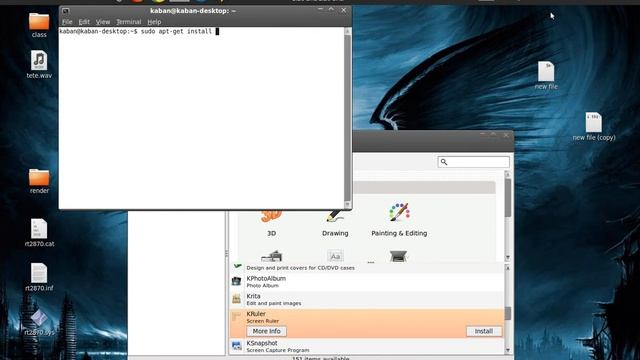Click the terminal window title kaban@kaban-desktop
The image size is (640, 360).
[193, 11]
